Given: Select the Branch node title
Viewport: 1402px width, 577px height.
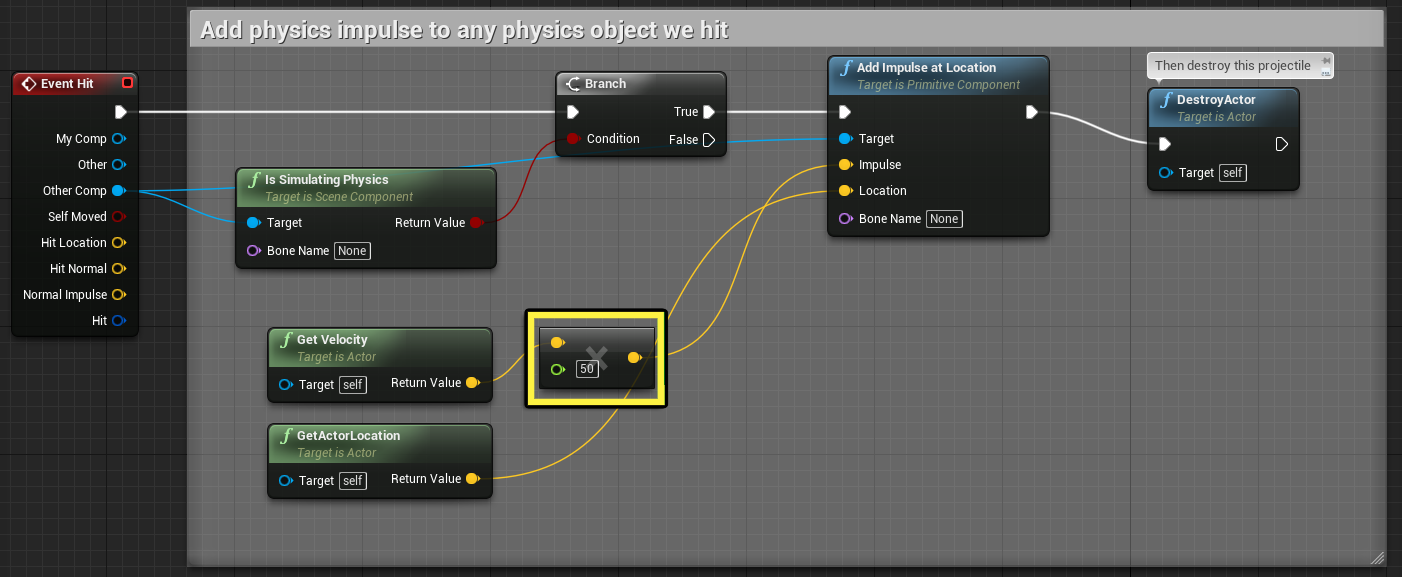Looking at the screenshot, I should pyautogui.click(x=605, y=84).
